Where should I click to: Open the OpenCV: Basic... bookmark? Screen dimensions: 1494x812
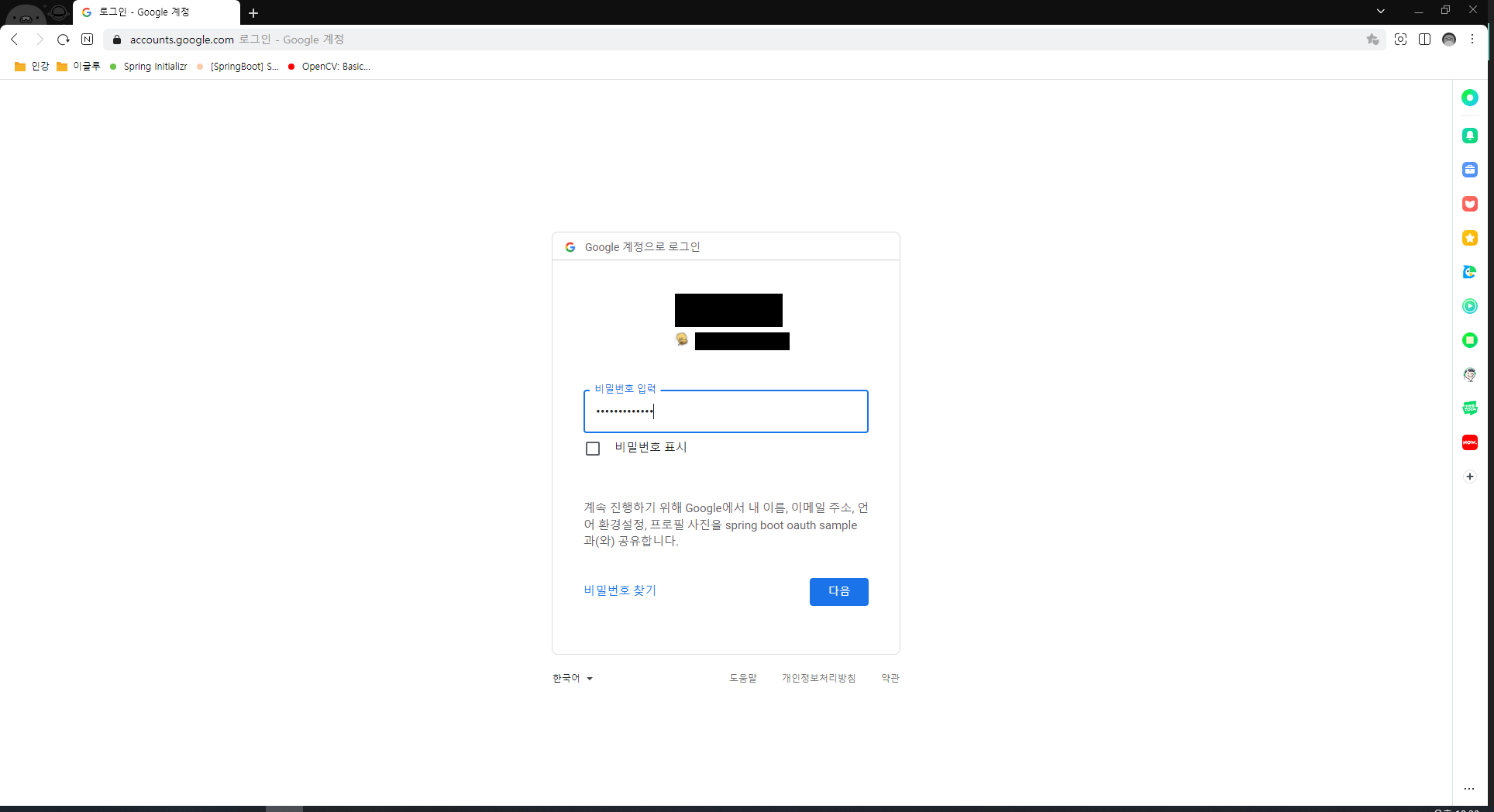[x=329, y=67]
